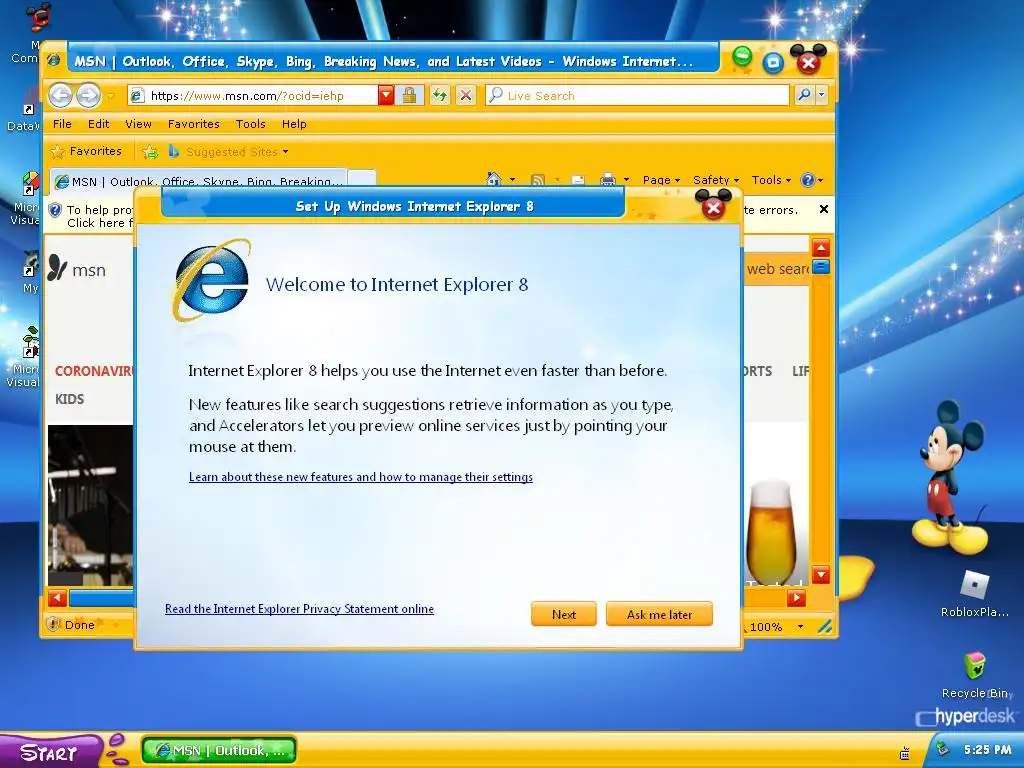Go back with the IE Back arrow
This screenshot has height=768, width=1024.
click(61, 95)
